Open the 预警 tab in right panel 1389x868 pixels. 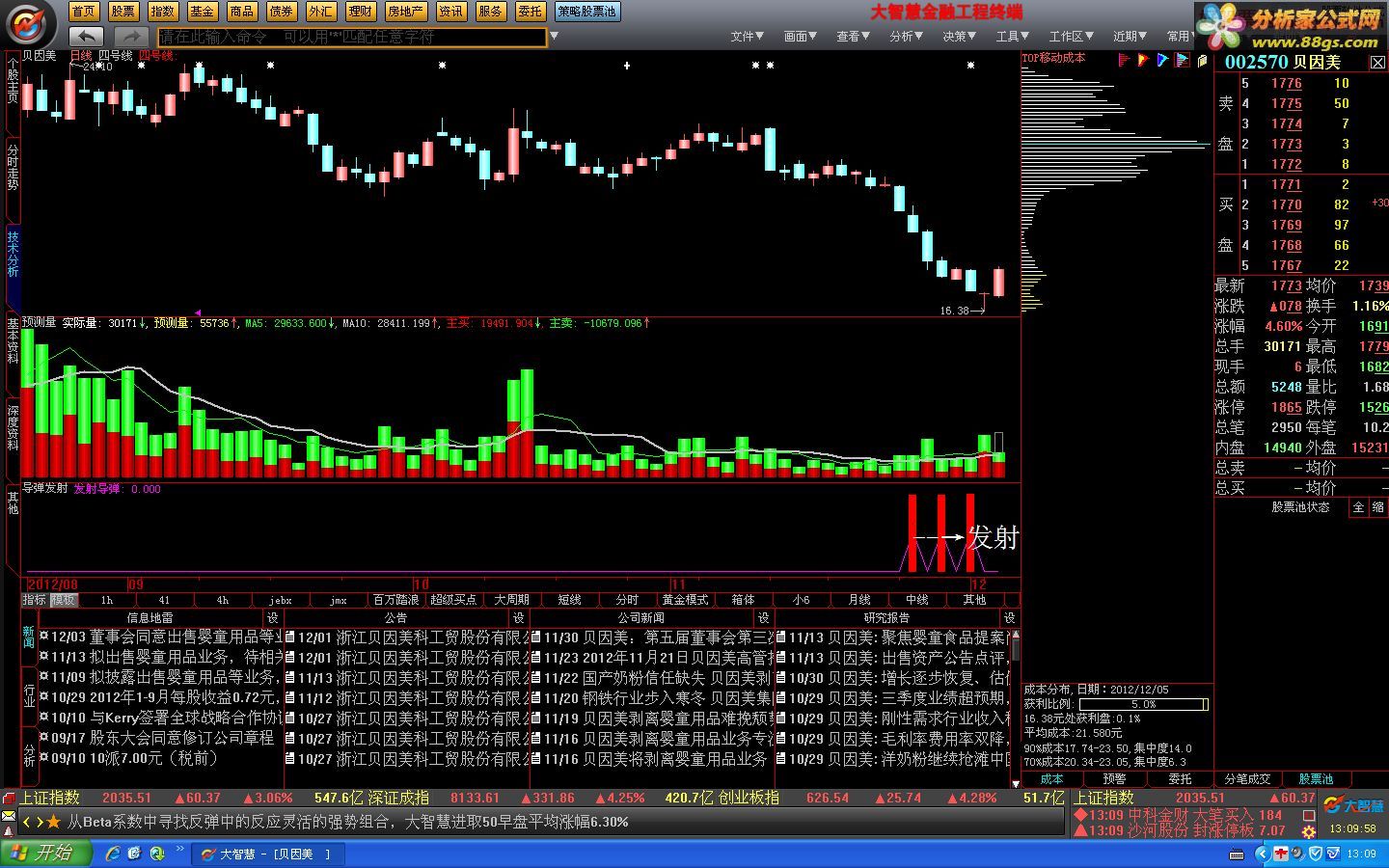point(1114,779)
